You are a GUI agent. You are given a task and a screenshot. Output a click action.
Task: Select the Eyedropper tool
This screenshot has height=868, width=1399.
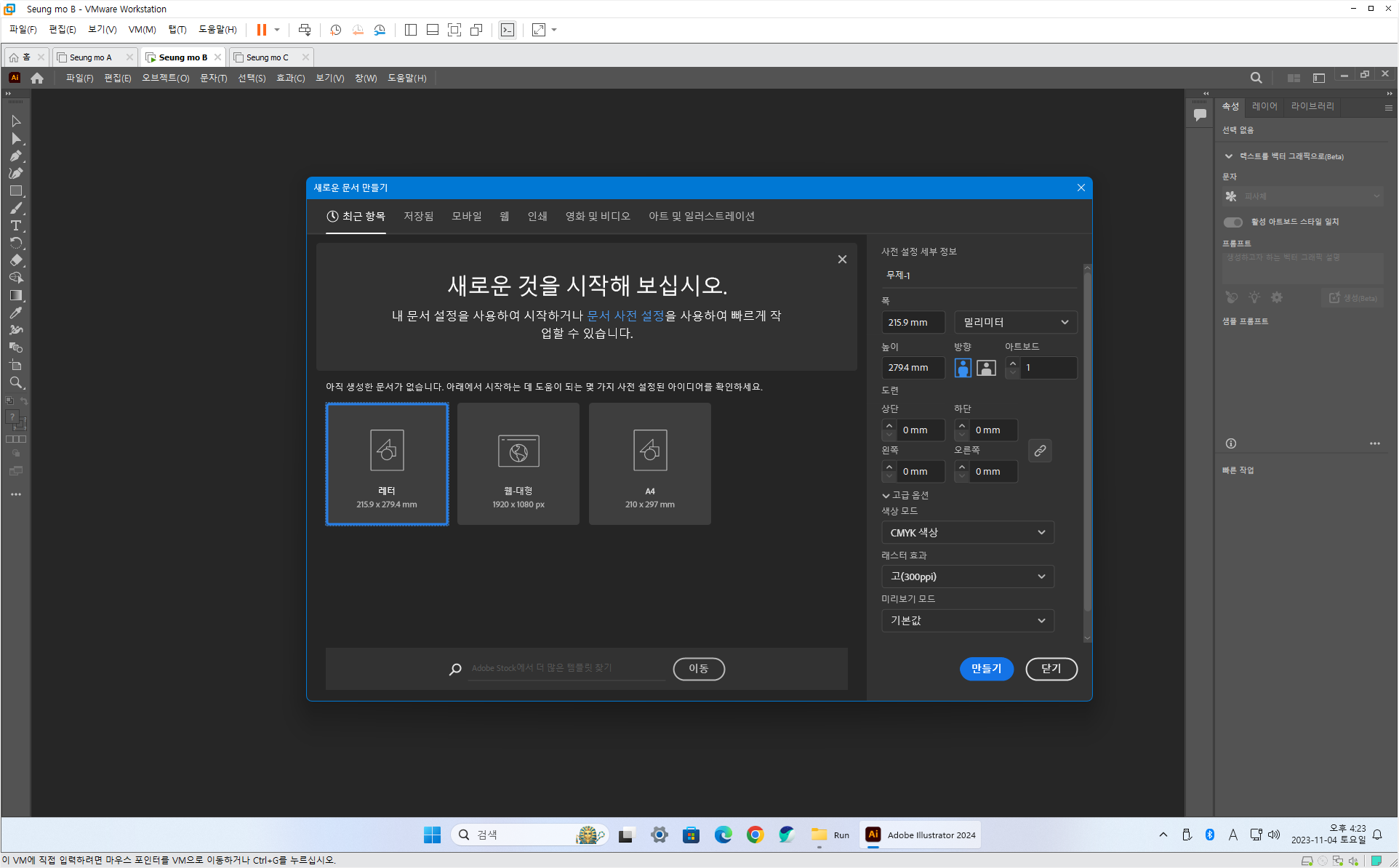tap(16, 313)
